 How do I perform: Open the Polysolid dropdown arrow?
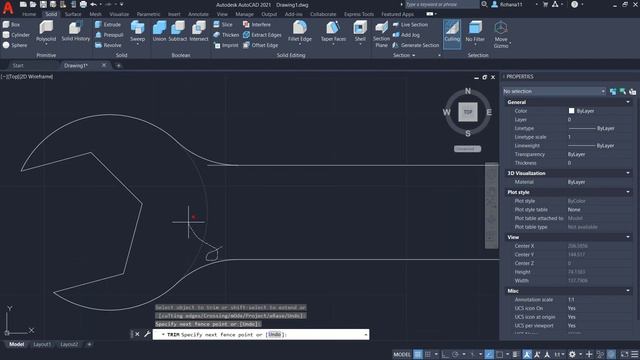click(46, 44)
